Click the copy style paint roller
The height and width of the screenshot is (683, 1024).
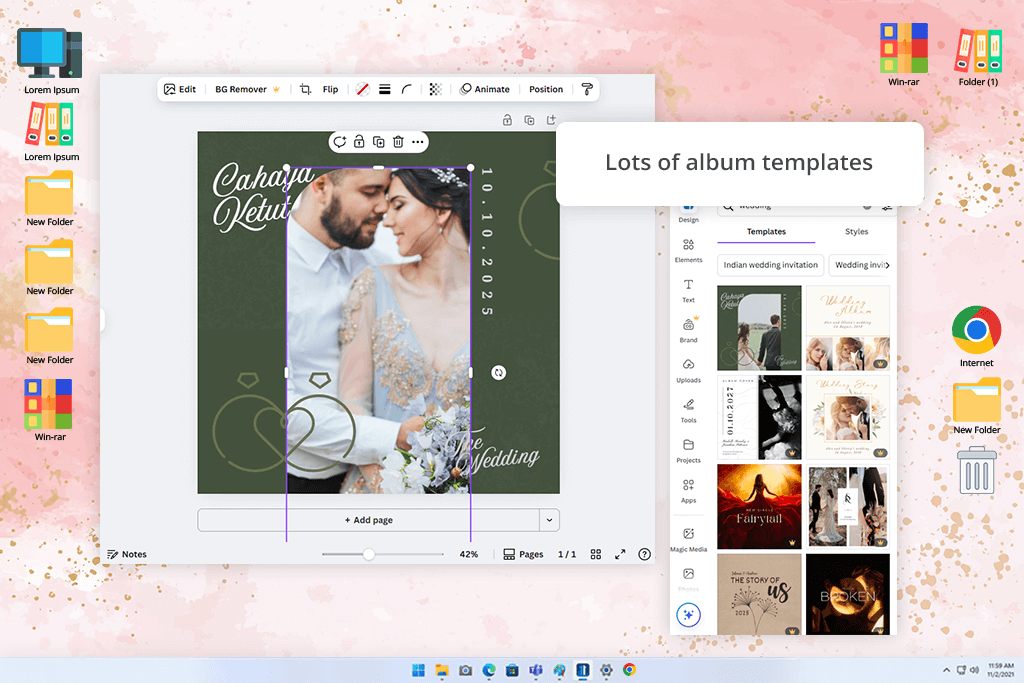587,89
